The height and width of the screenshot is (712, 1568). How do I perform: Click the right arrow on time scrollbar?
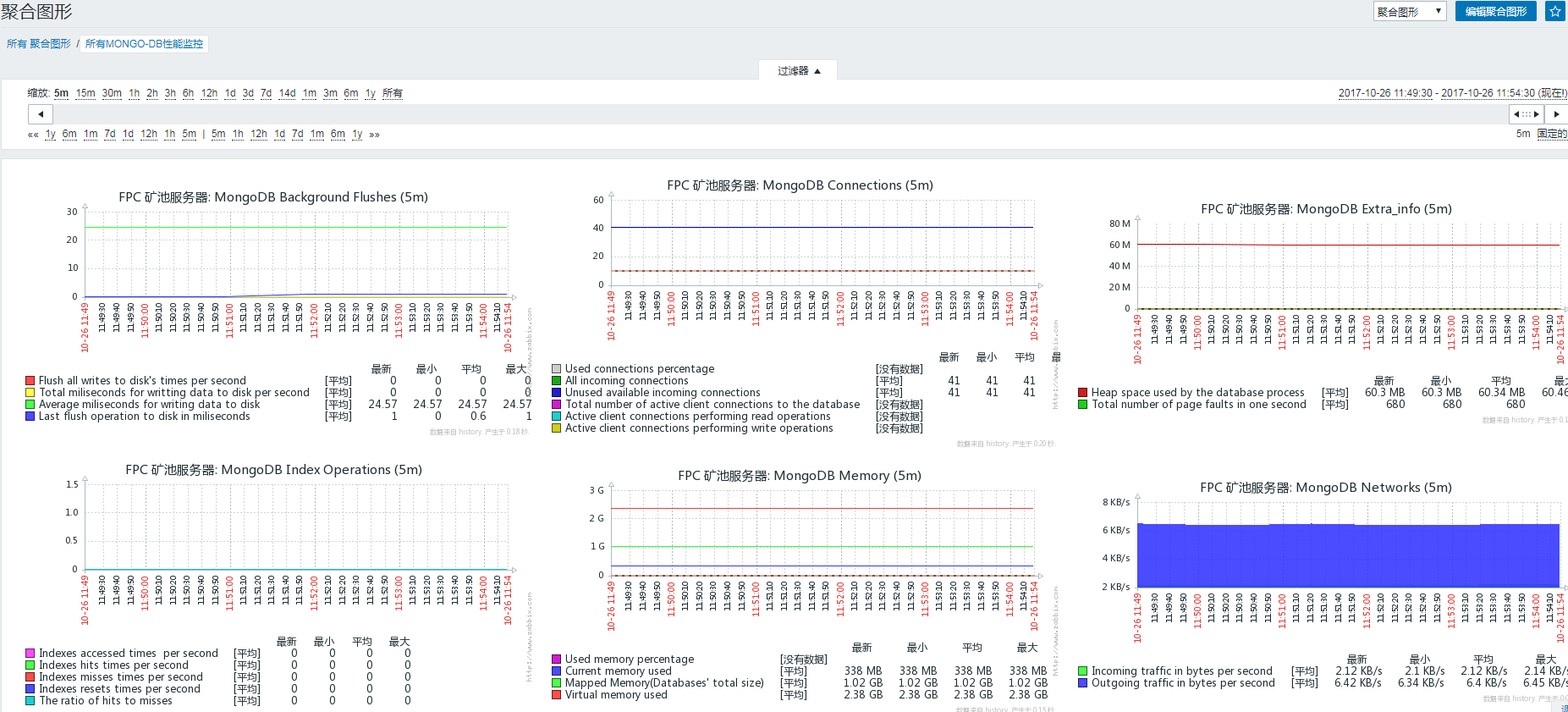(x=1556, y=113)
